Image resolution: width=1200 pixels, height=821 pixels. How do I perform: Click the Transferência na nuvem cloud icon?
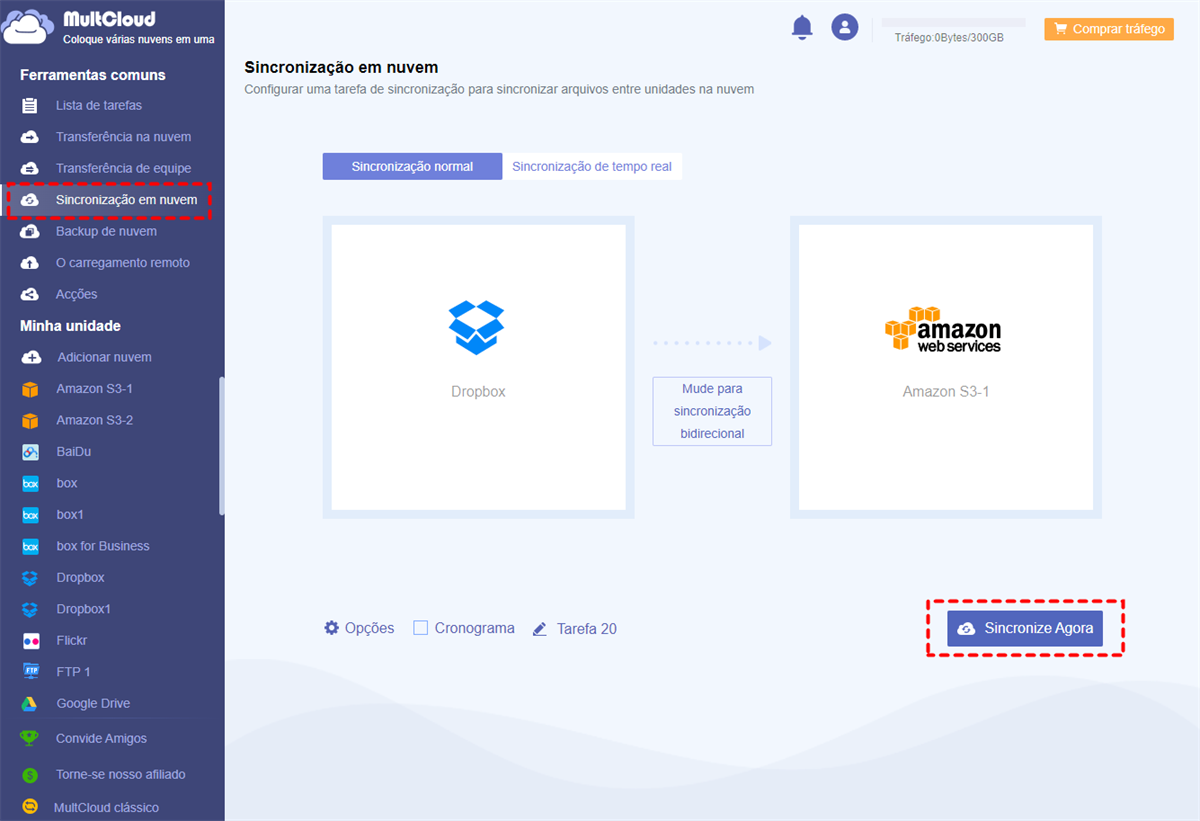(30, 137)
